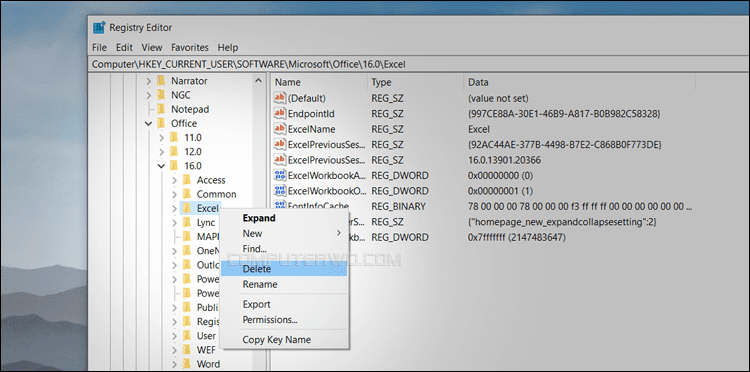Click the data value 0x00000000 (0)
This screenshot has height=372, width=750.
pyautogui.click(x=500, y=175)
